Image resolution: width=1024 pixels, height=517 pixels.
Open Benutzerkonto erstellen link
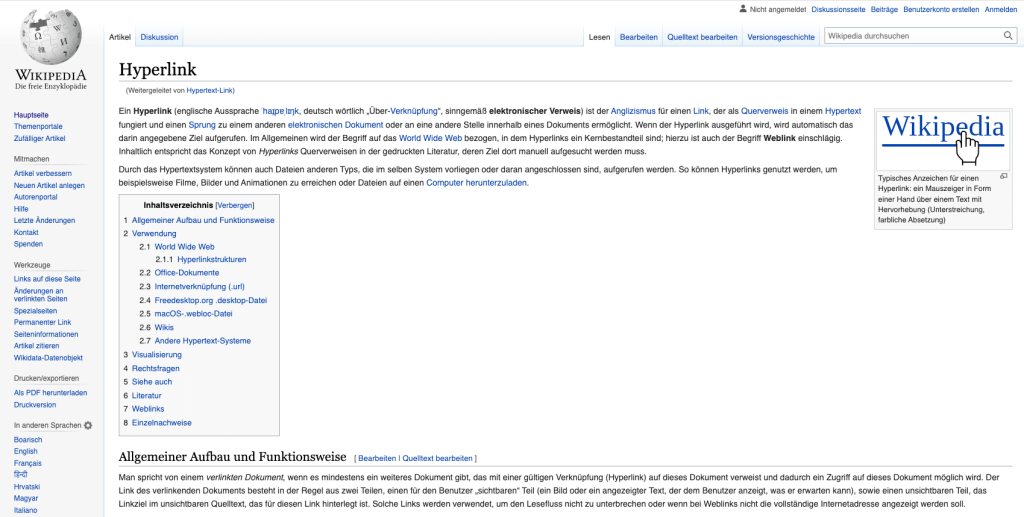941,9
